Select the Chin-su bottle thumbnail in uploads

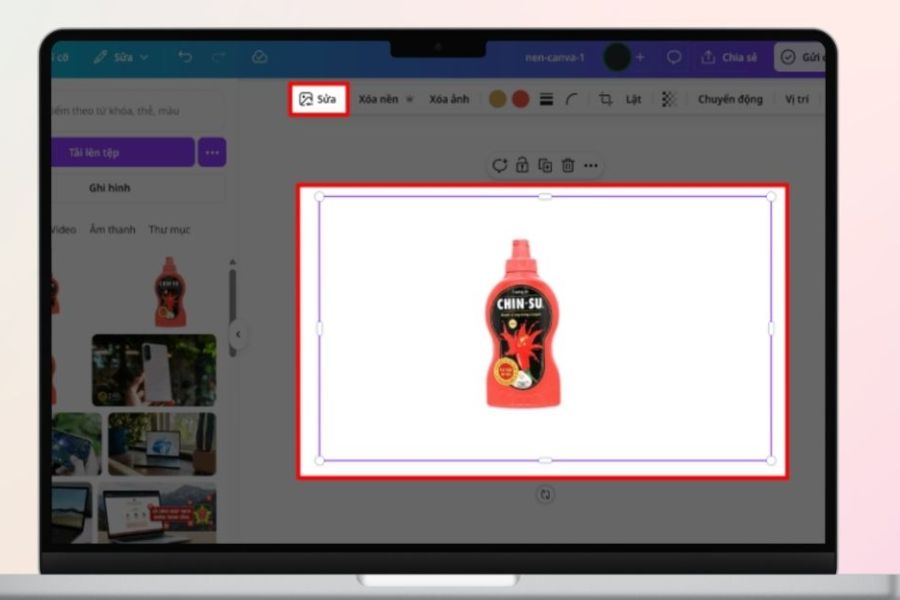tap(169, 293)
